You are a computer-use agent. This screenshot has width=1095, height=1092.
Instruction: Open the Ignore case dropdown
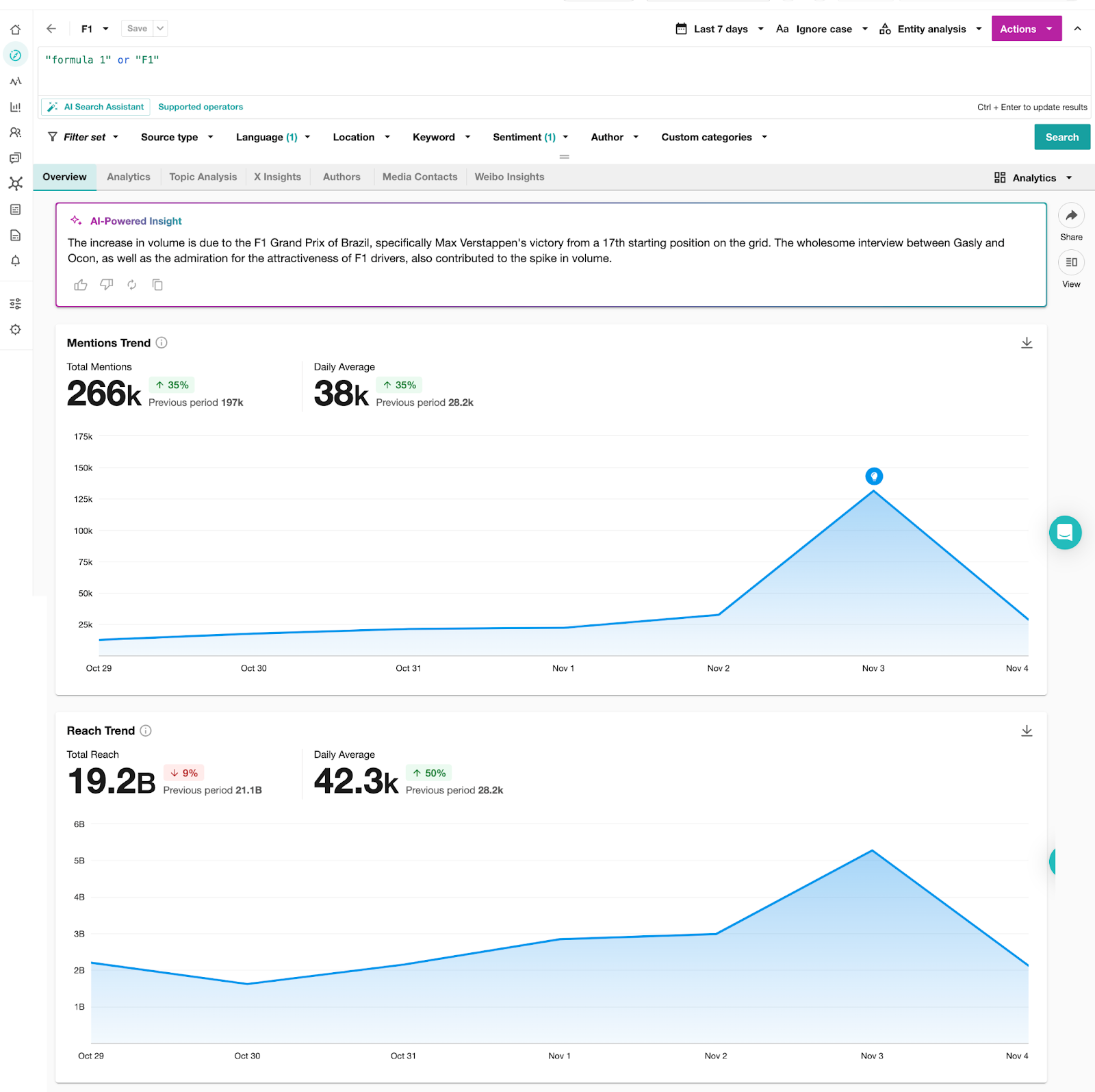(x=822, y=29)
